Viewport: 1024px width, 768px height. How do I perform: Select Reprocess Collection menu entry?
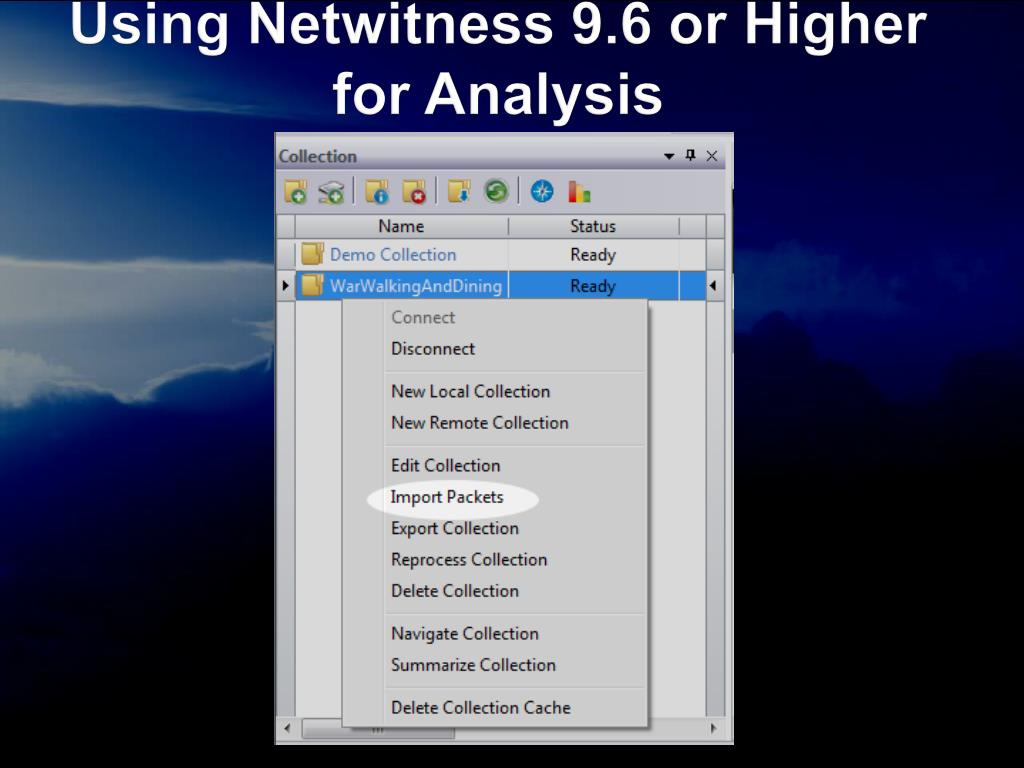click(x=469, y=560)
